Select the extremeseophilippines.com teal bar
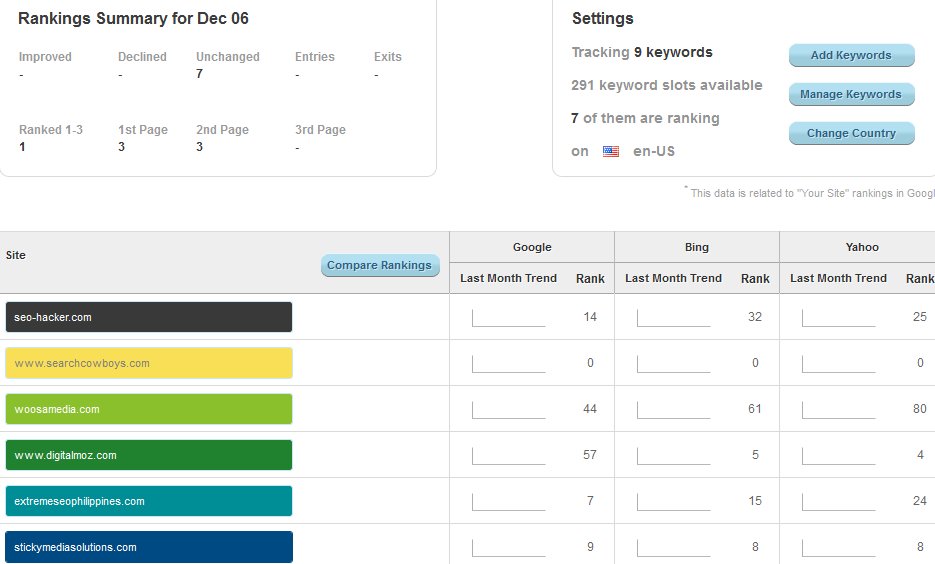Screen dimensions: 935x564 [x=149, y=501]
